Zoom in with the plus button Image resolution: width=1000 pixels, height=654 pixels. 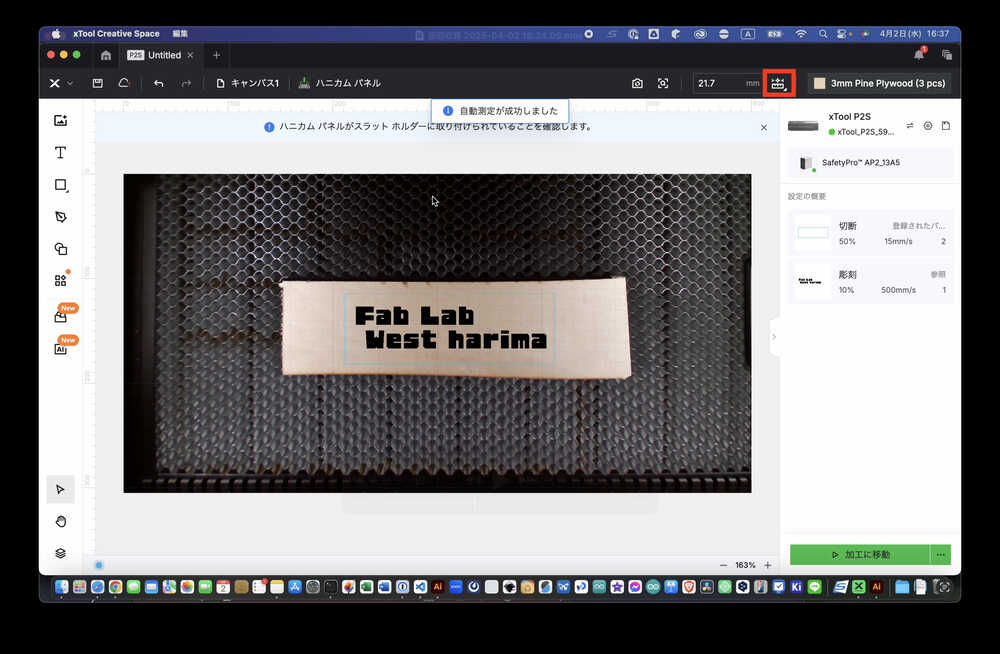[x=768, y=565]
